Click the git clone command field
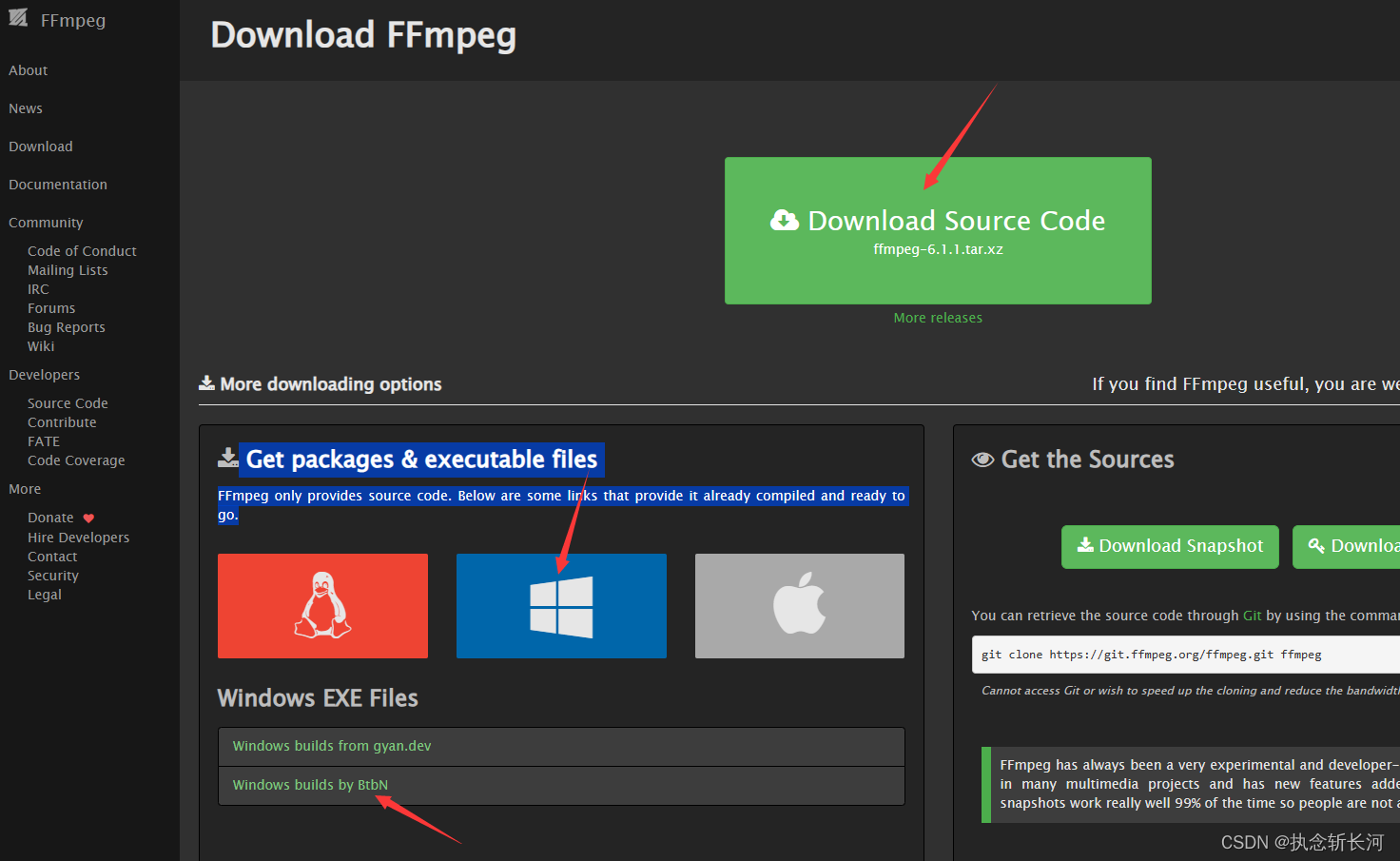The height and width of the screenshot is (861, 1400). click(1185, 655)
